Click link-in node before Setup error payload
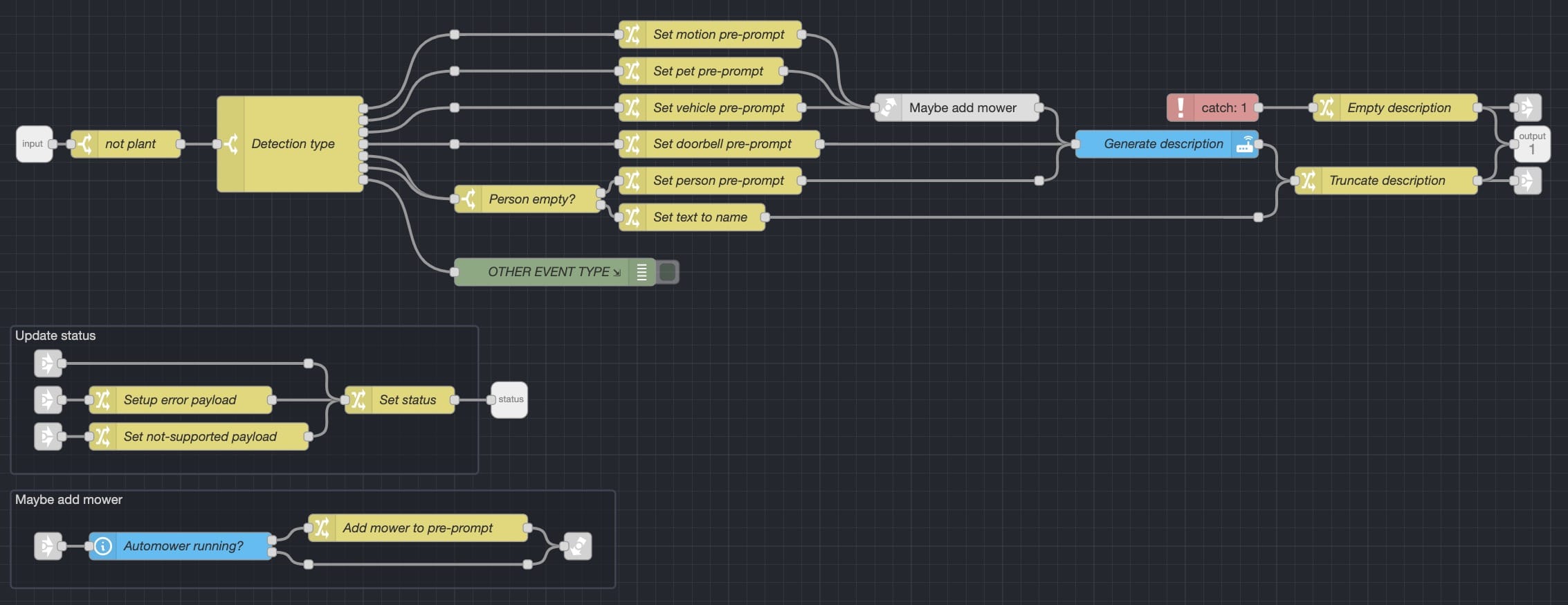The image size is (1568, 605). click(48, 400)
